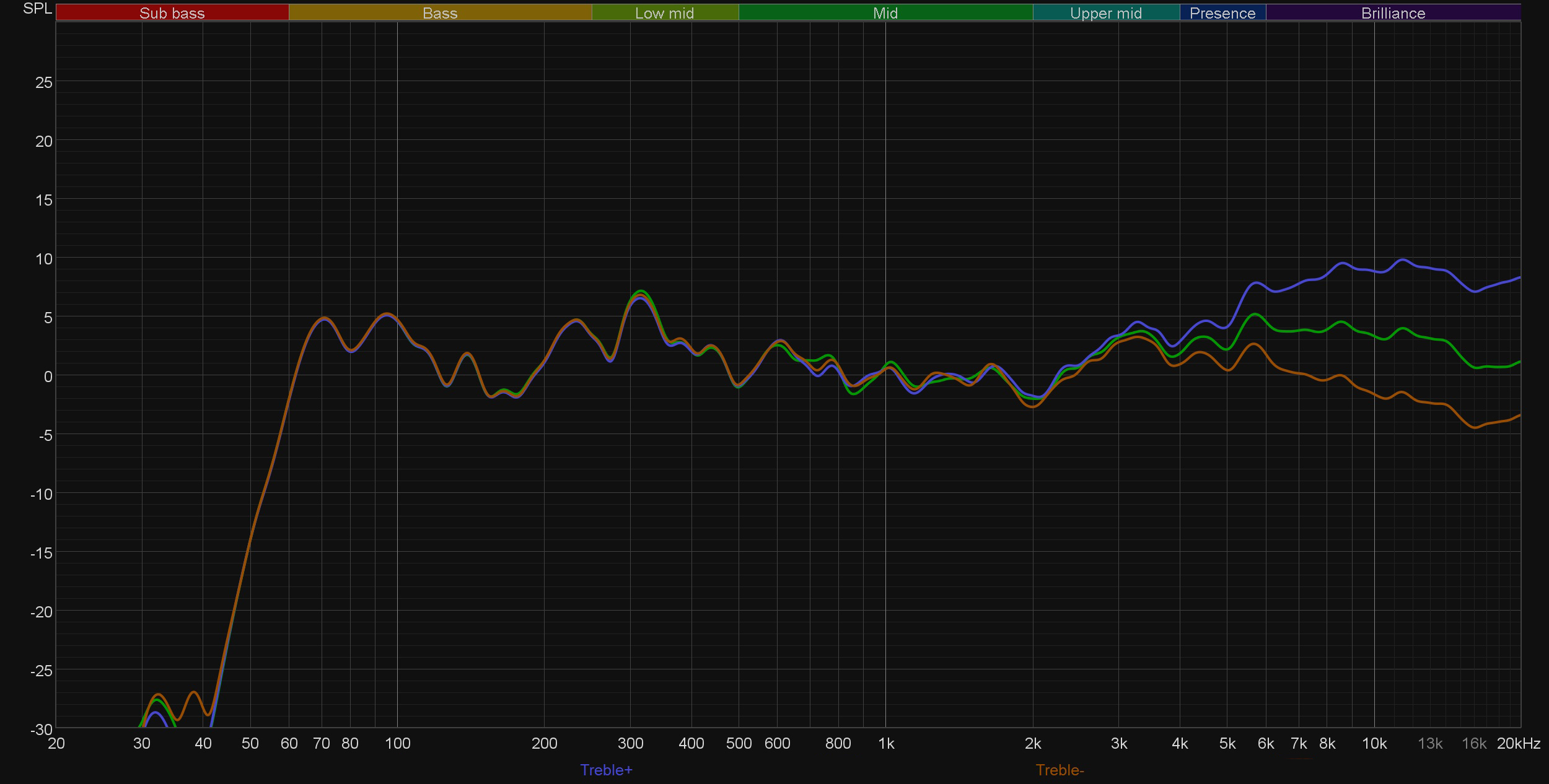
Task: Click the 100 Hz axis tick label
Action: tap(397, 744)
